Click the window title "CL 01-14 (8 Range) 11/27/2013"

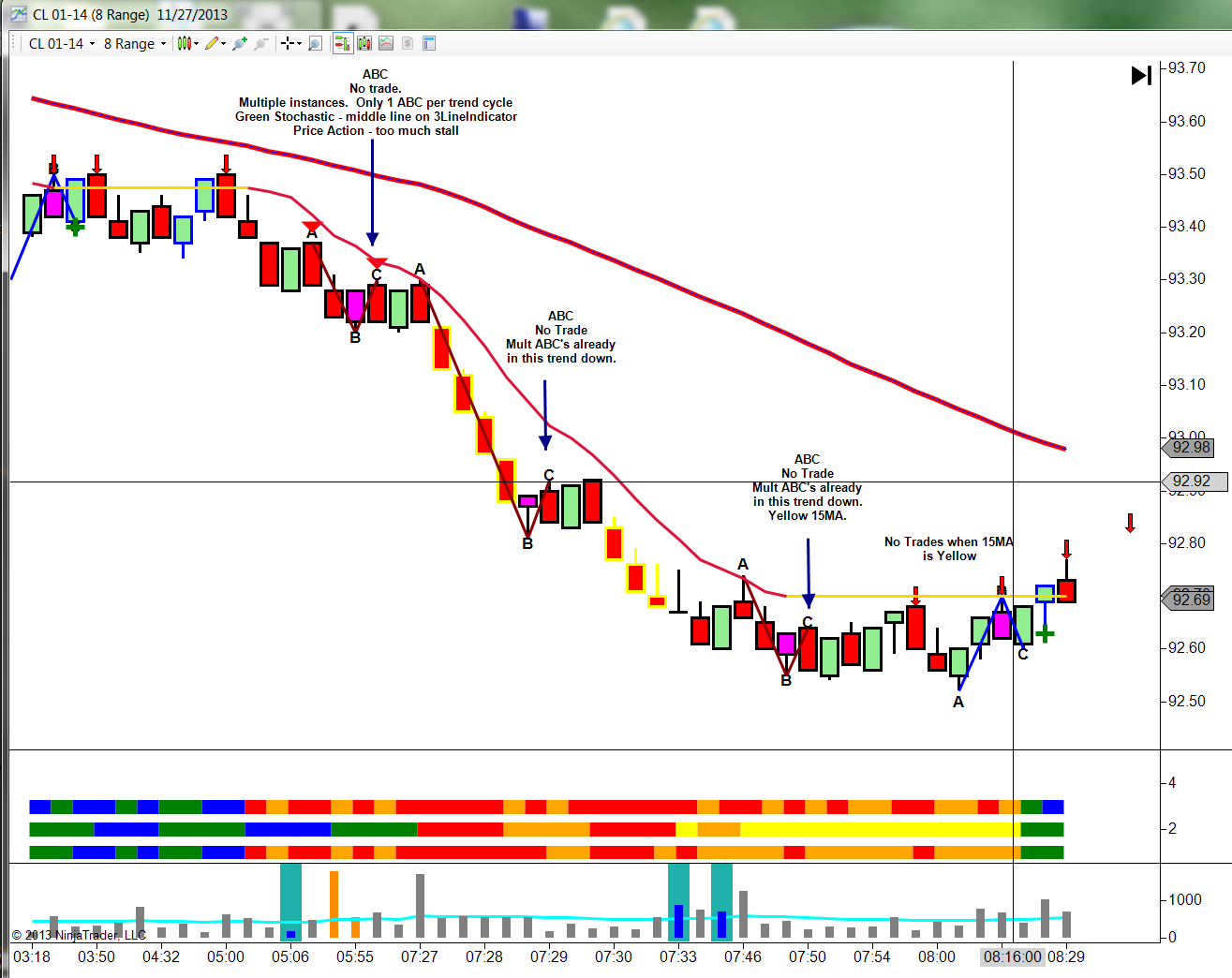click(130, 14)
